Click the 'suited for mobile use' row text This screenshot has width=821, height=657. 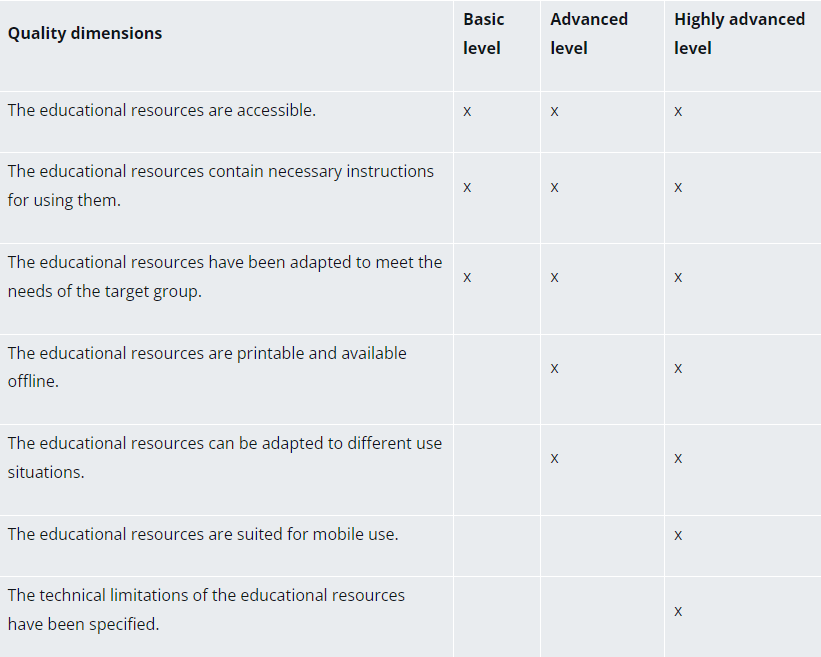[203, 534]
